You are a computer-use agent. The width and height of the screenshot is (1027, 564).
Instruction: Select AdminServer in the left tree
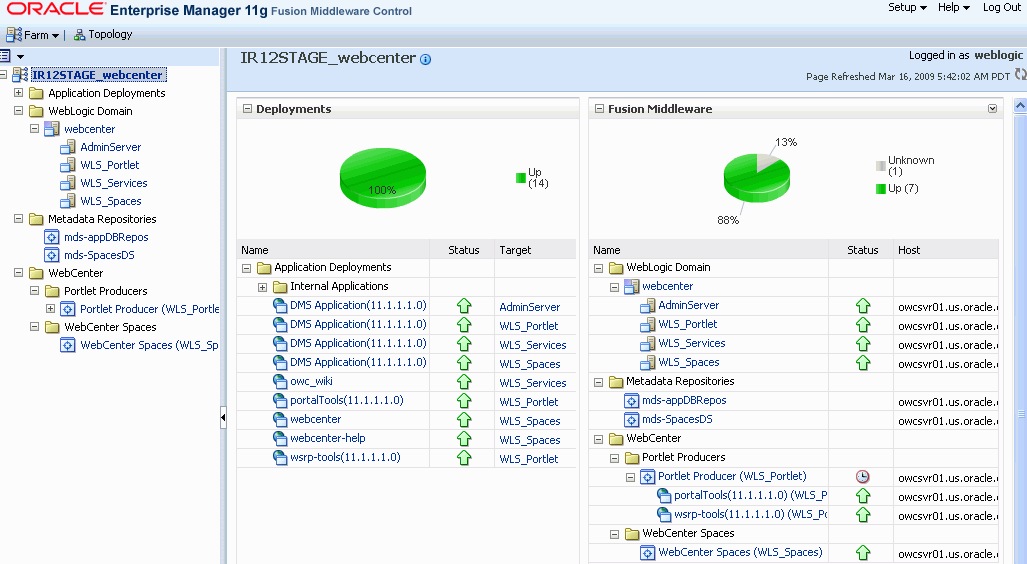(110, 147)
